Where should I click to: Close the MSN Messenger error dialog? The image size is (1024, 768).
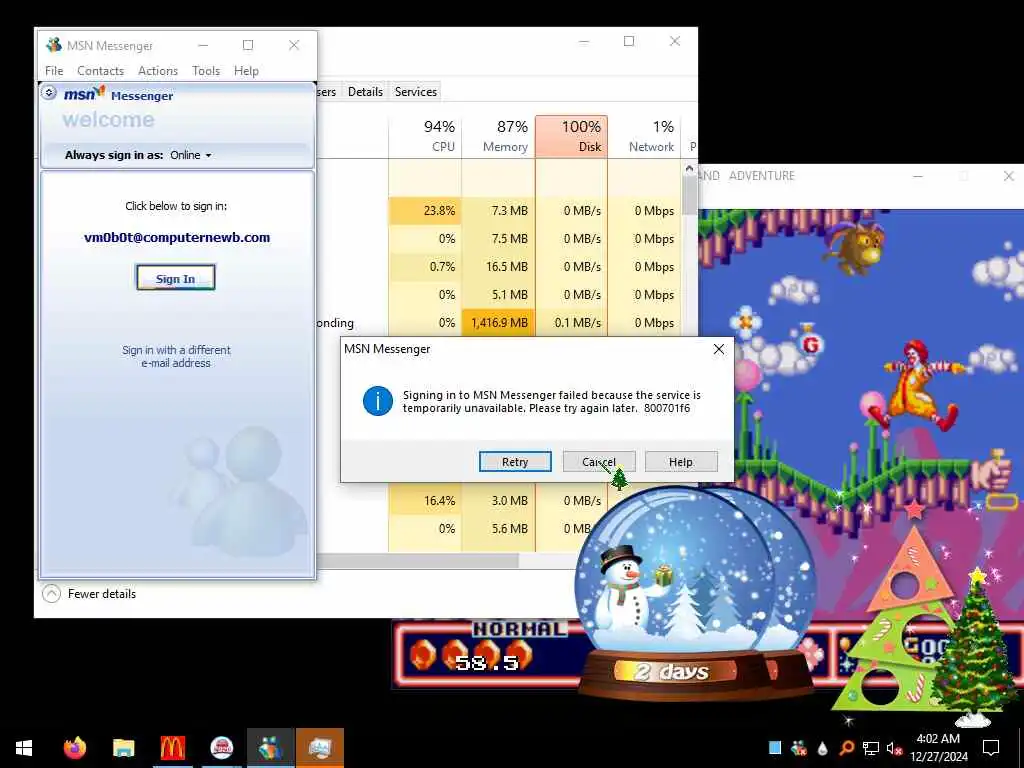pos(718,349)
